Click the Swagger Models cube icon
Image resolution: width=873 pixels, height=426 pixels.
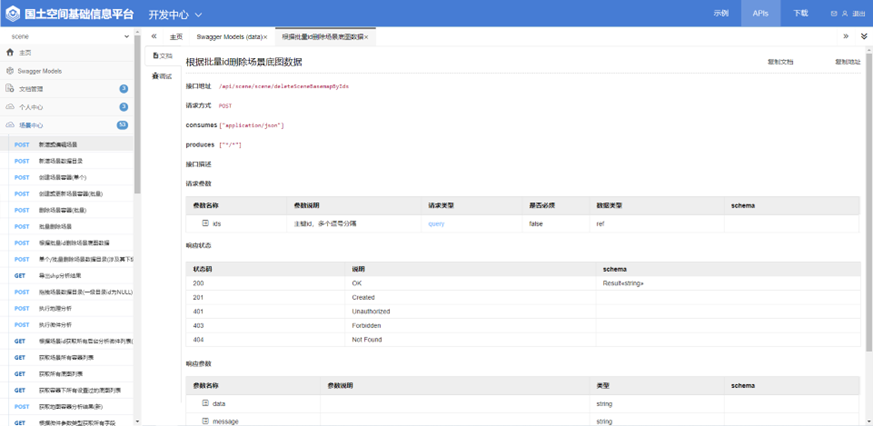(10, 71)
